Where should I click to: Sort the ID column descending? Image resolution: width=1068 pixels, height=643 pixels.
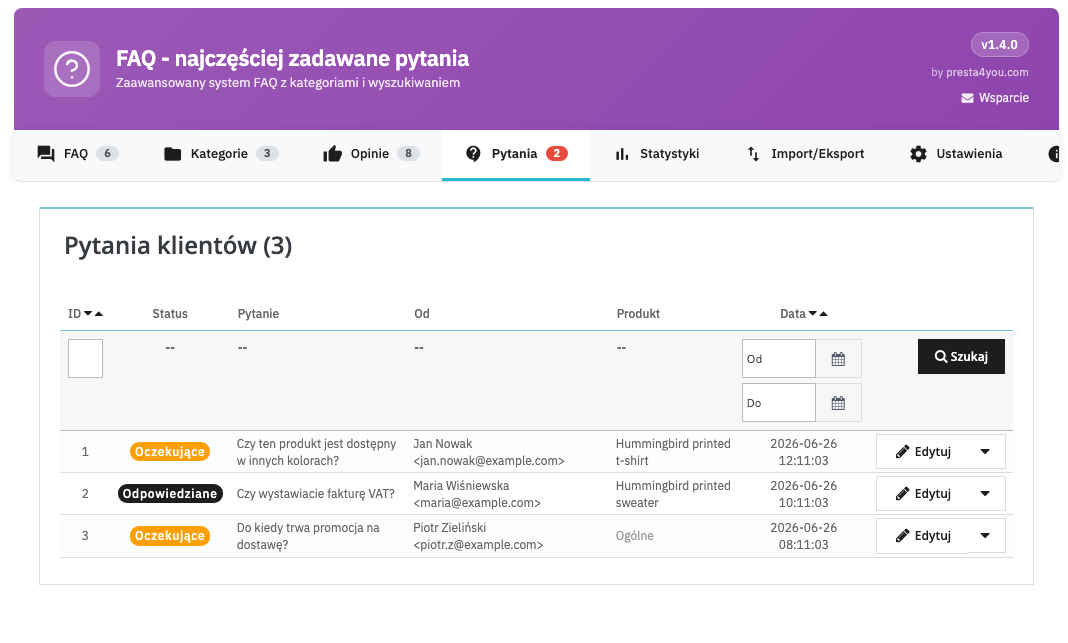[x=88, y=314]
